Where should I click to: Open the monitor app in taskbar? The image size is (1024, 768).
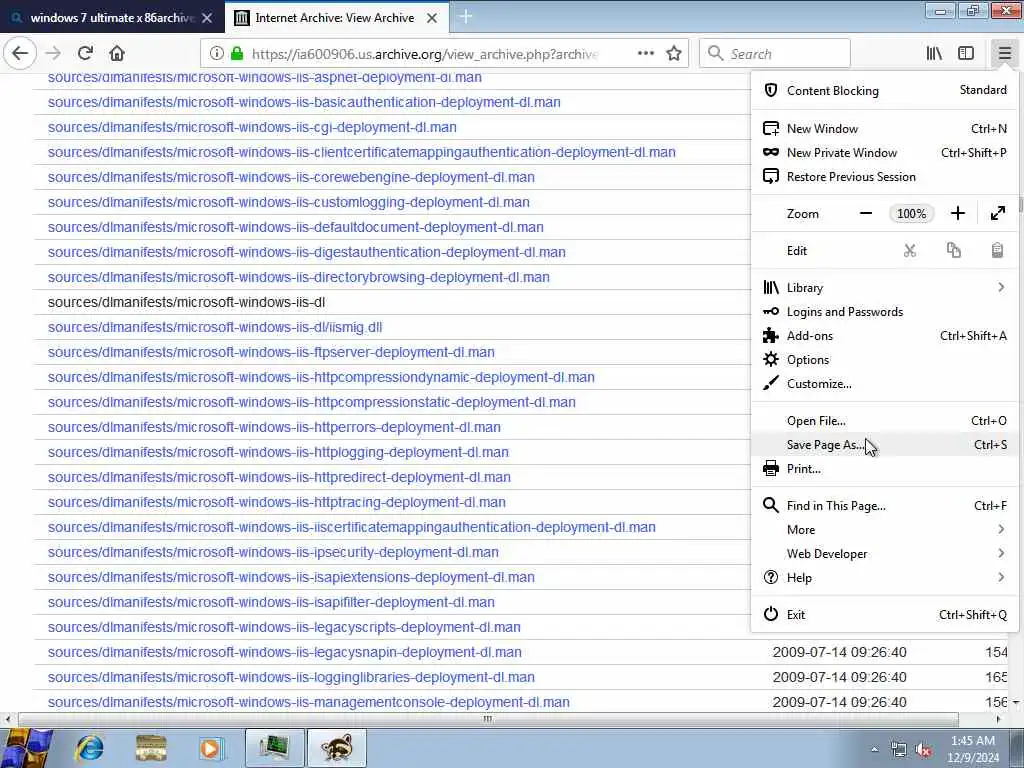tap(274, 748)
